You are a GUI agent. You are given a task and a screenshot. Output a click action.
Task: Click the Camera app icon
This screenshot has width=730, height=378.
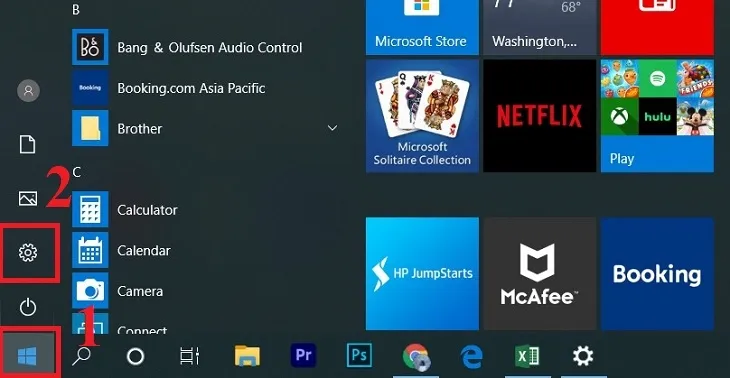[x=90, y=290]
